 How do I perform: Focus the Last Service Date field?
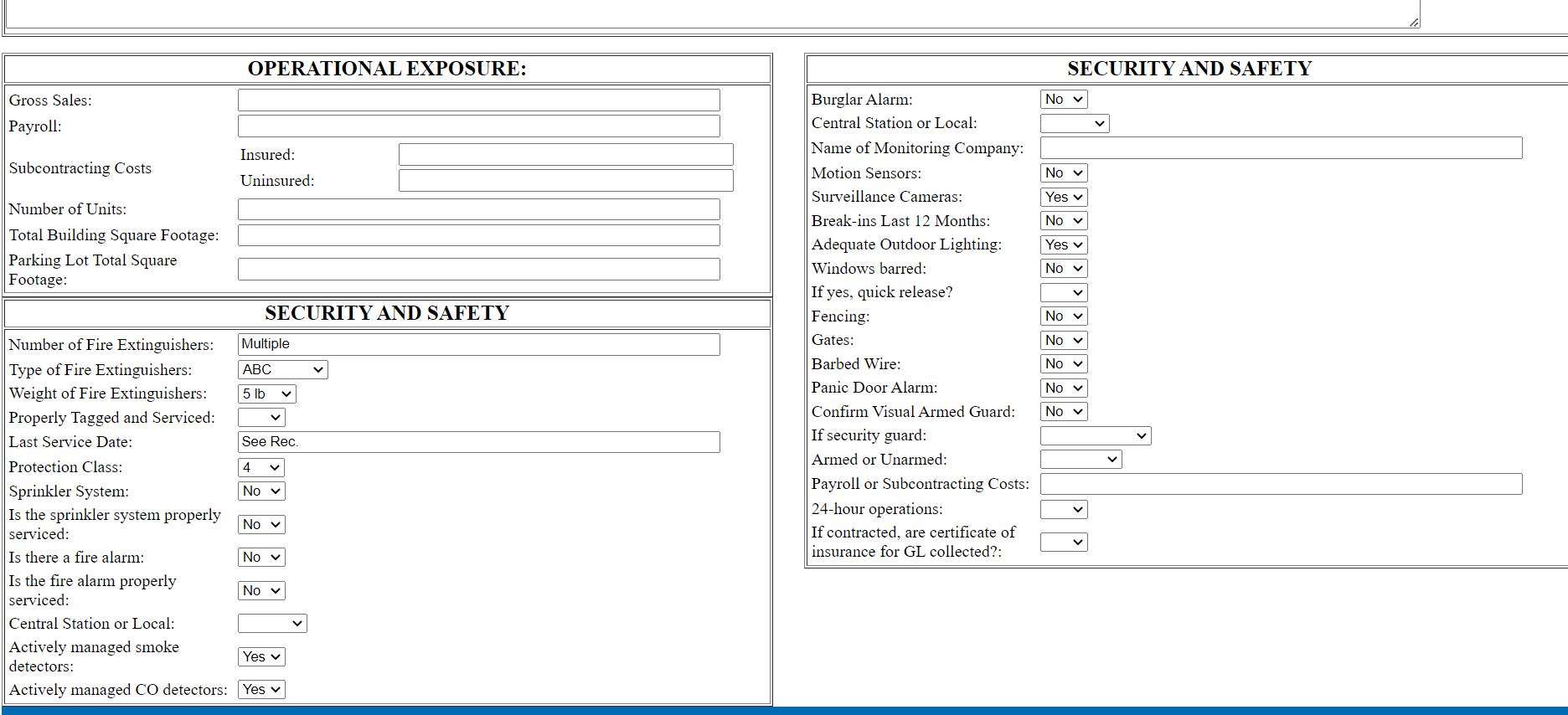(x=478, y=442)
